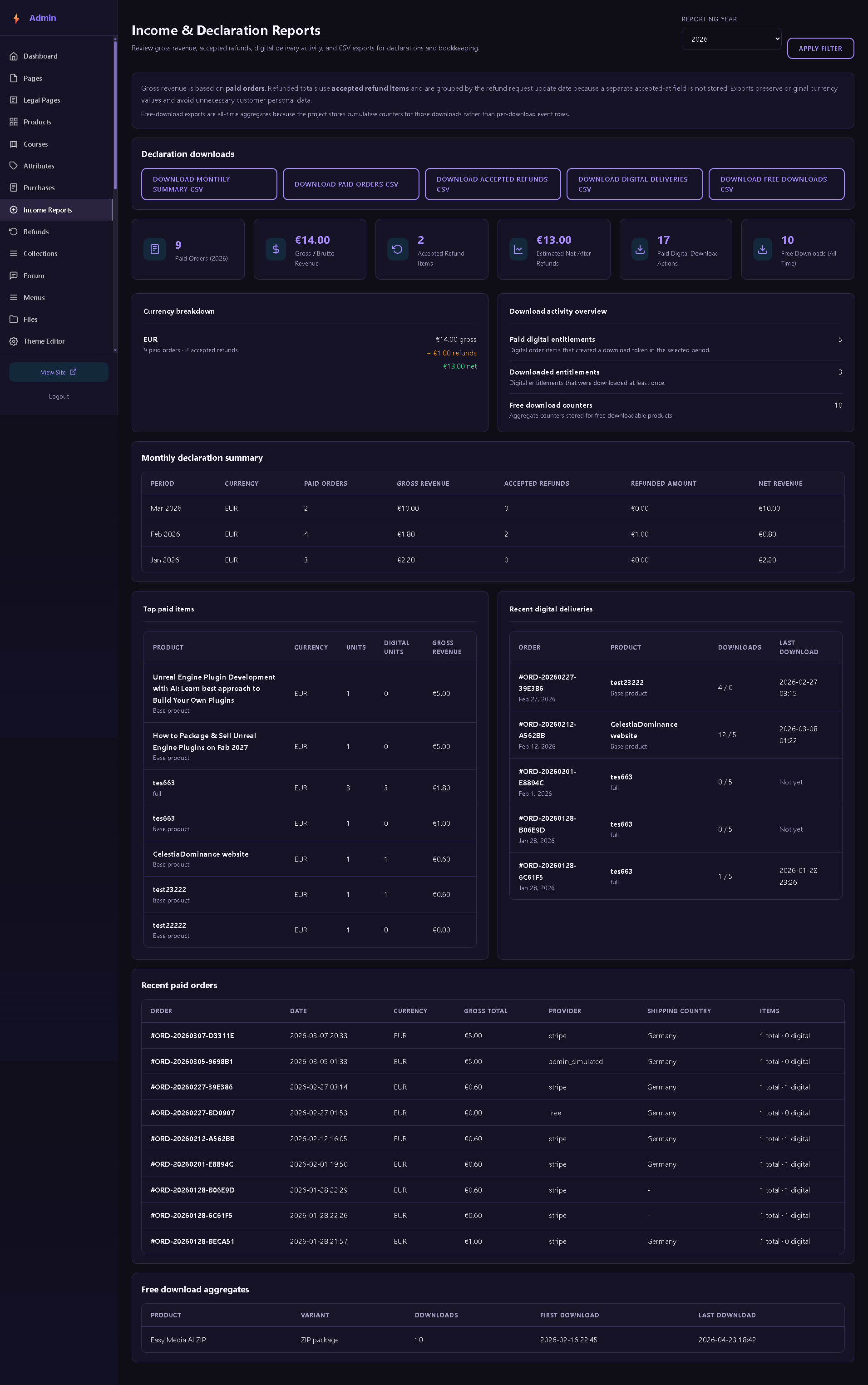Click the Dashboard home icon in sidebar
The image size is (868, 1385).
[14, 56]
